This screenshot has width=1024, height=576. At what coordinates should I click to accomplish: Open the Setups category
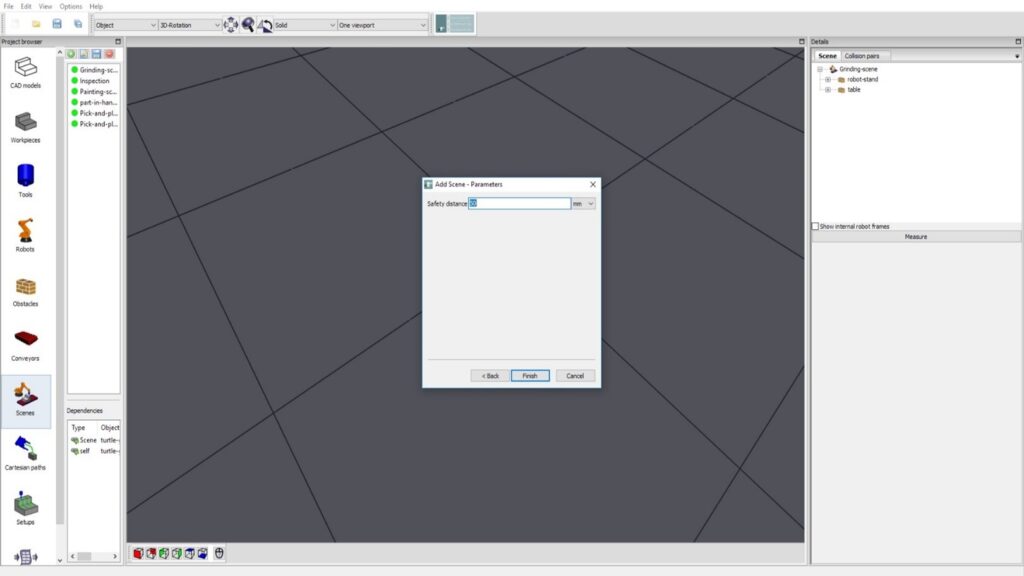(26, 506)
